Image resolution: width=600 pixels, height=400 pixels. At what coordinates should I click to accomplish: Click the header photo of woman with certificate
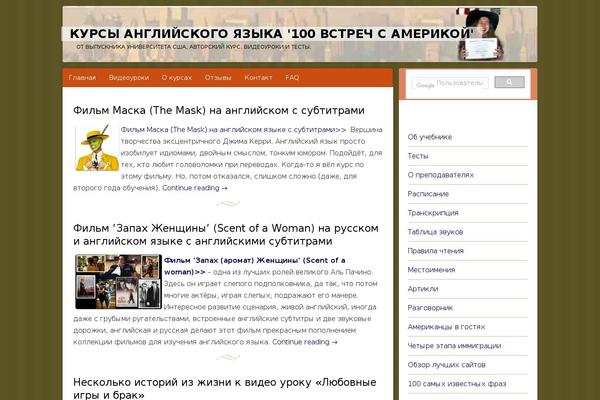pos(481,34)
